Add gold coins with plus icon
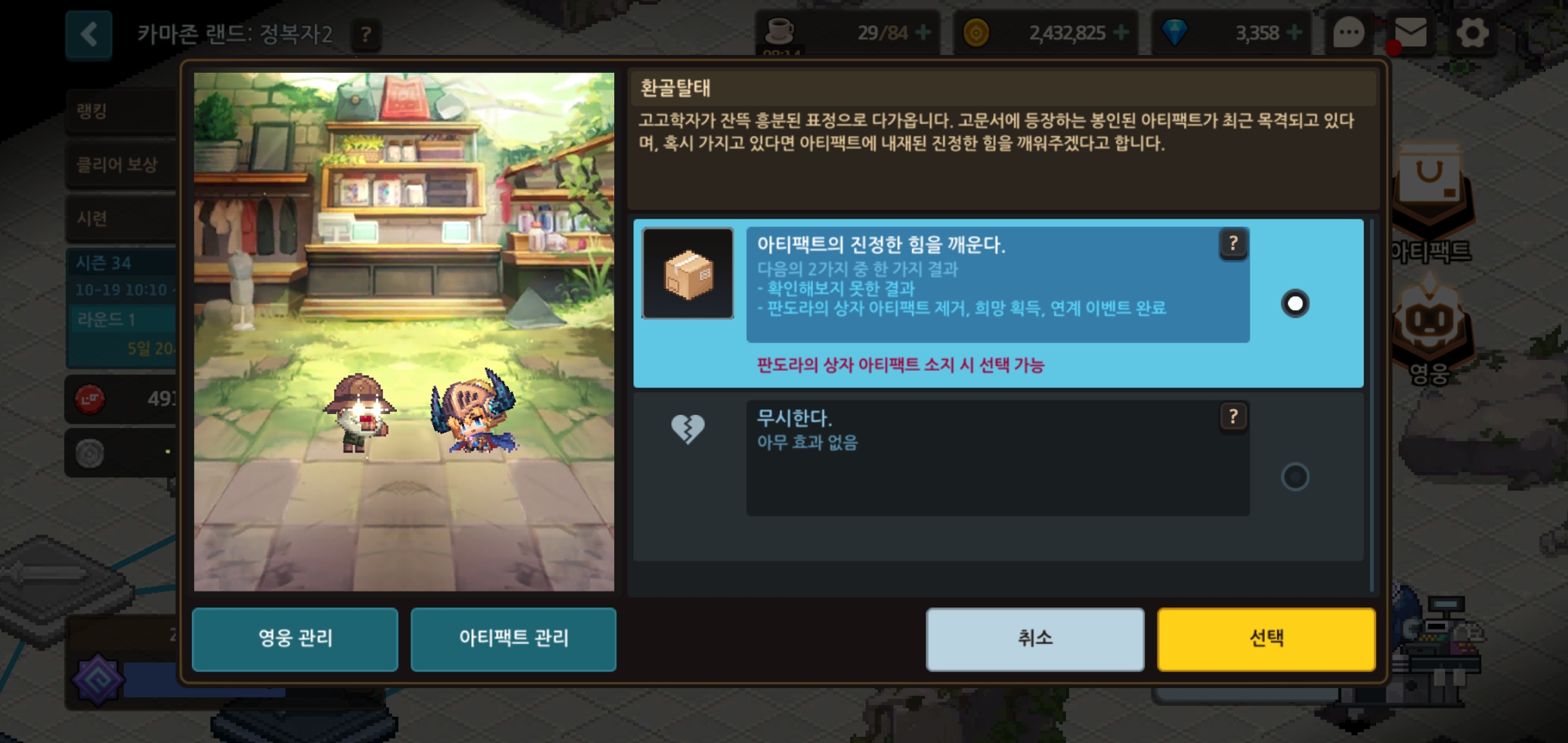Viewport: 1568px width, 743px height. 1121,32
